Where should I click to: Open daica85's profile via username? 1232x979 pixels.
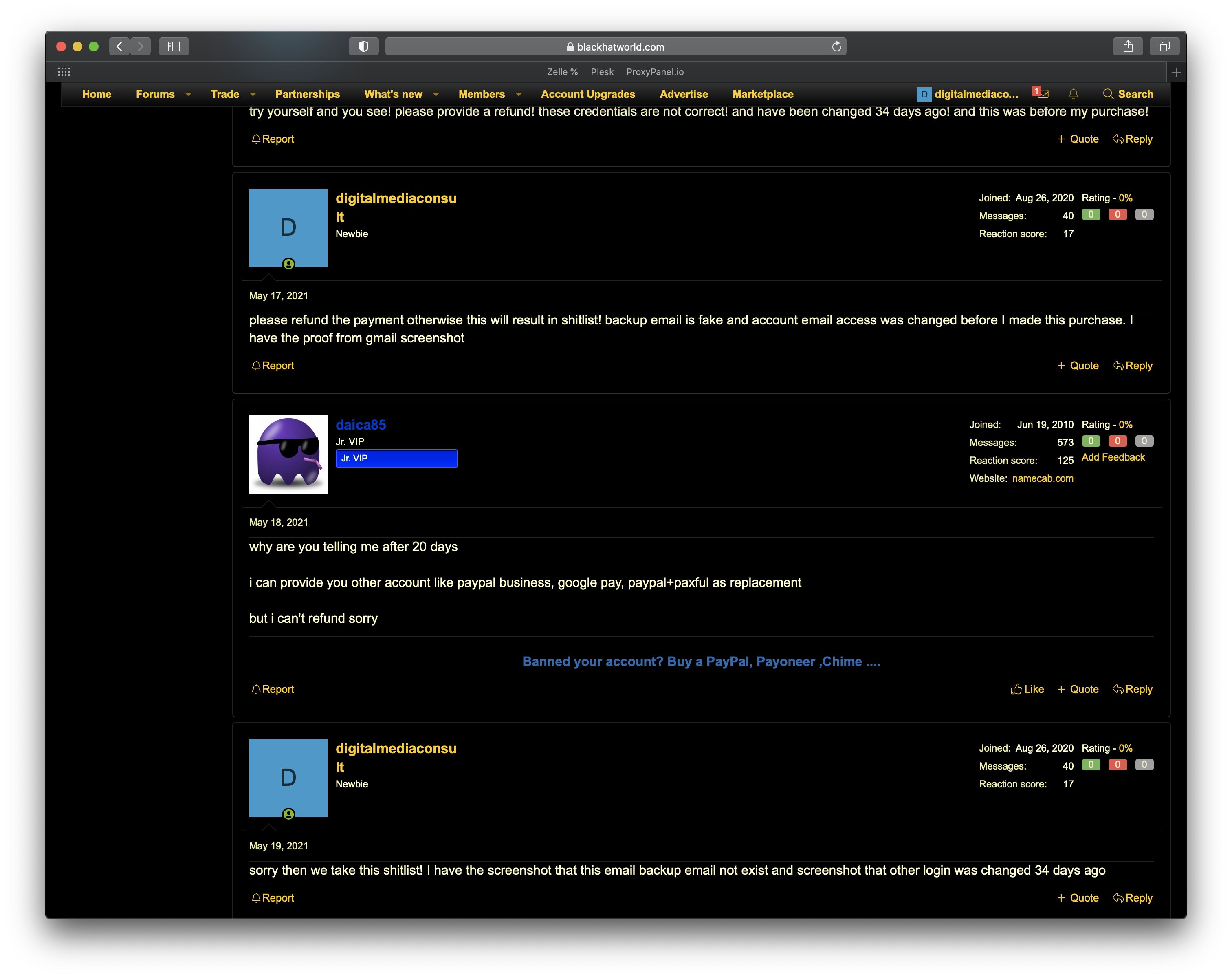tap(361, 425)
